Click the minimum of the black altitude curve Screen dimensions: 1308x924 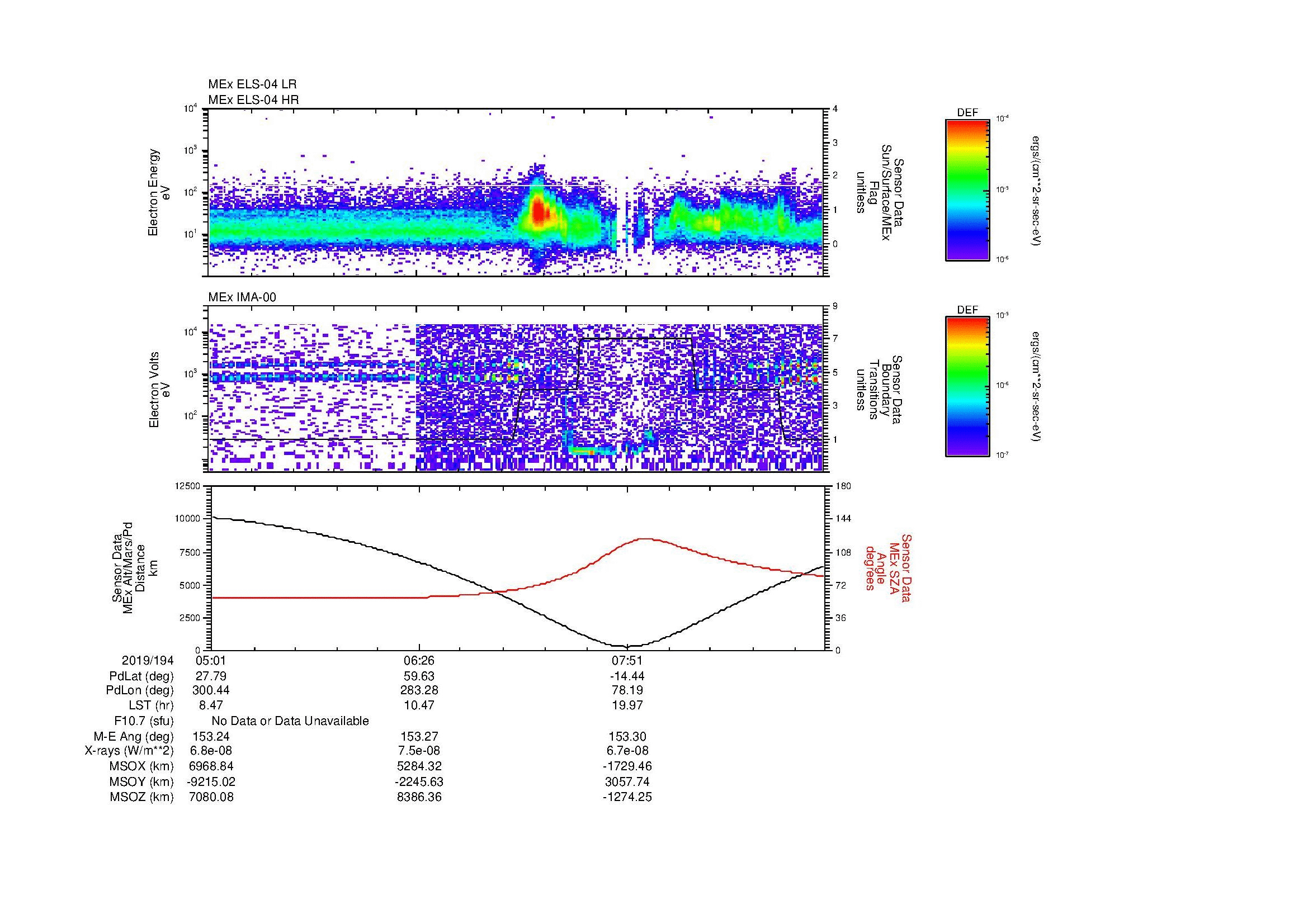[627, 646]
